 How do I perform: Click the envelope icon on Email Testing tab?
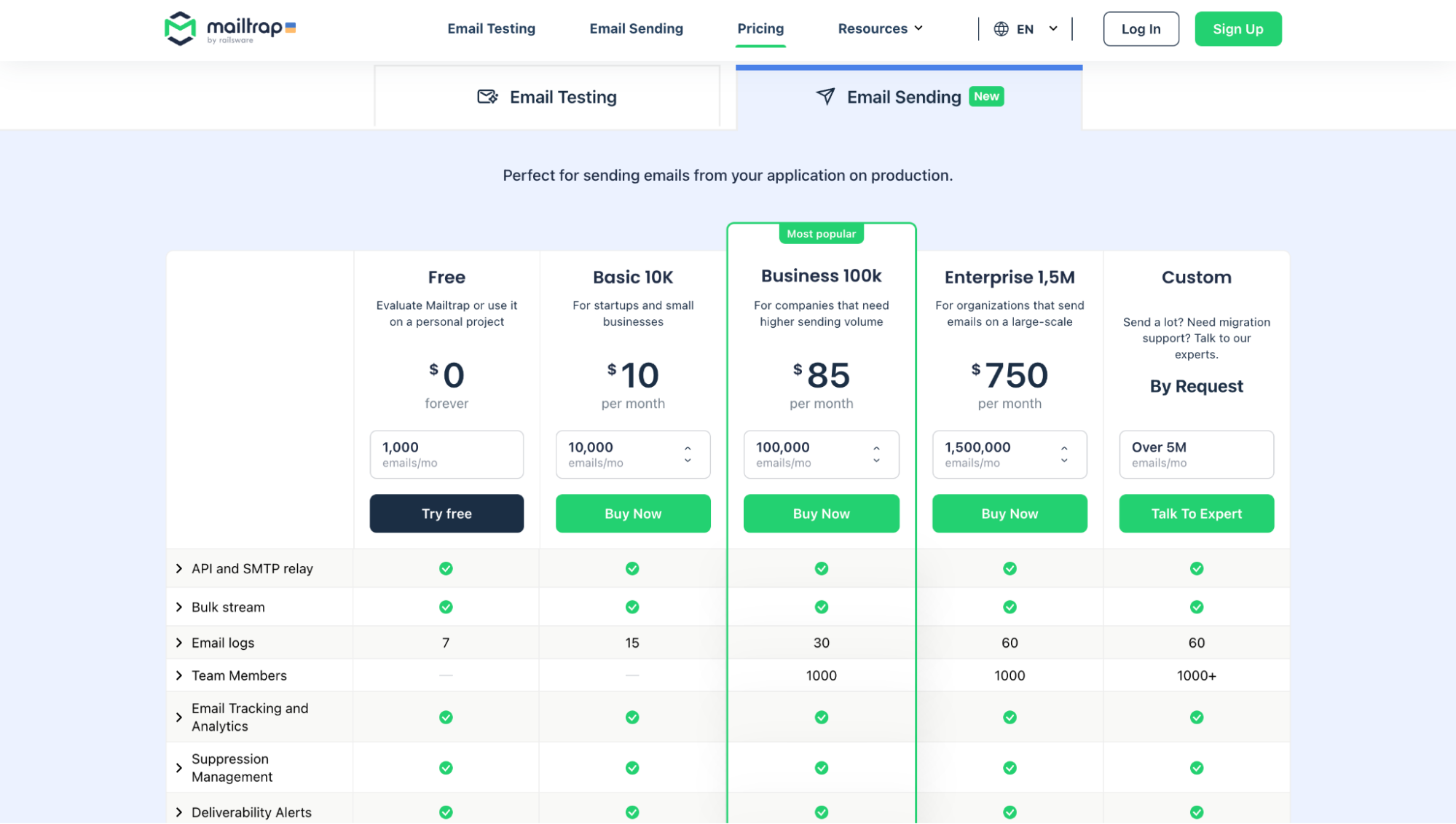coord(487,97)
